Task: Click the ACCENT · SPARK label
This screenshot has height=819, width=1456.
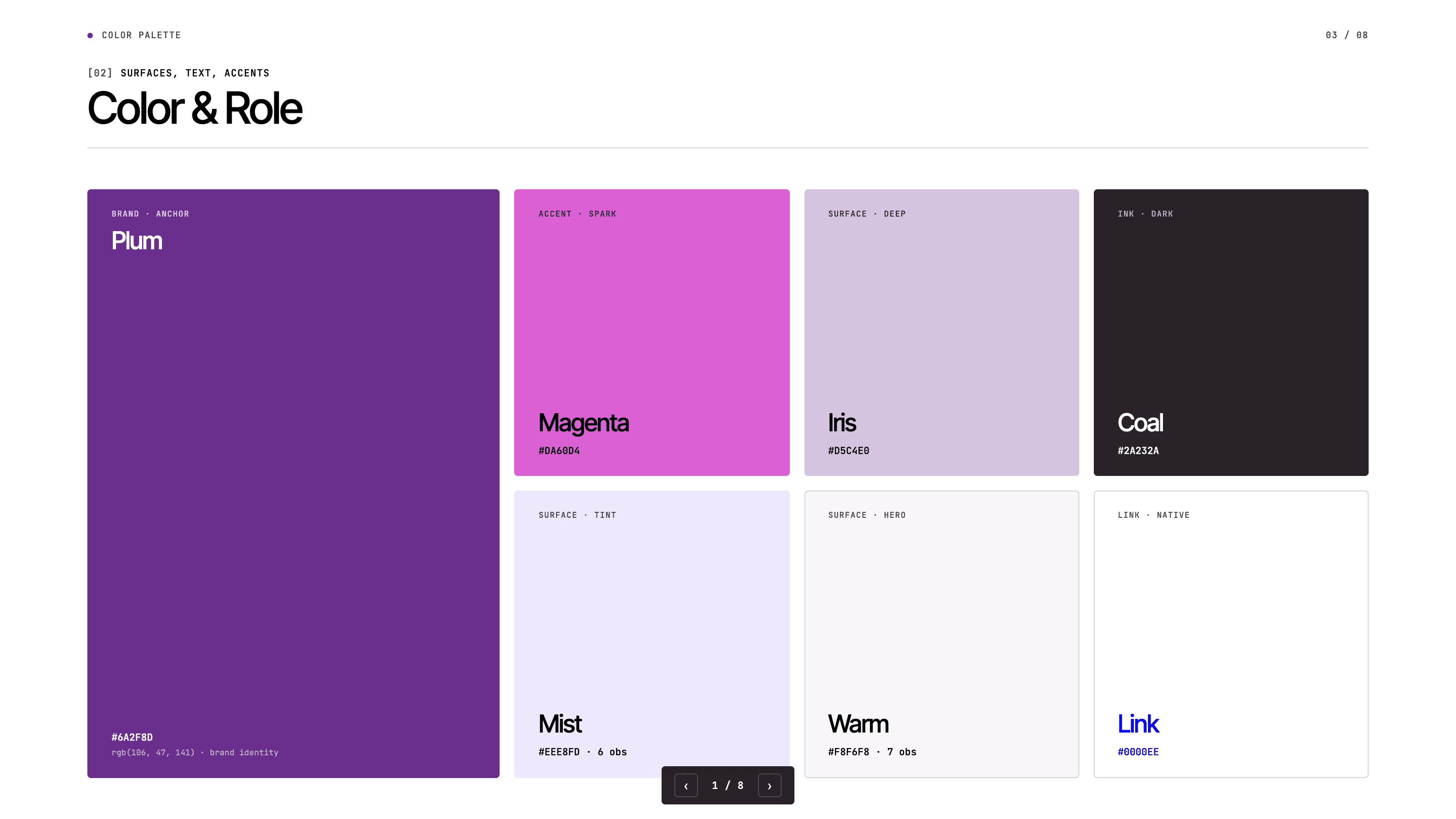Action: click(577, 214)
